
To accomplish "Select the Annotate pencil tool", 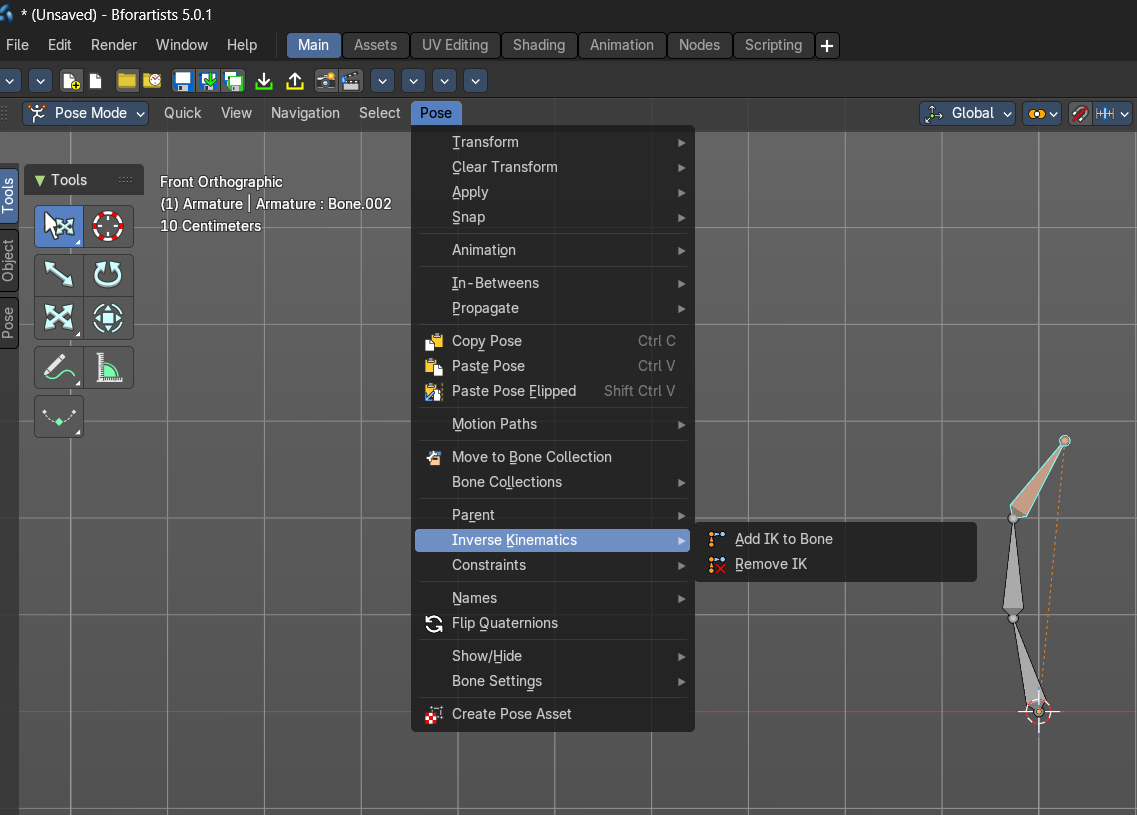I will [x=59, y=367].
